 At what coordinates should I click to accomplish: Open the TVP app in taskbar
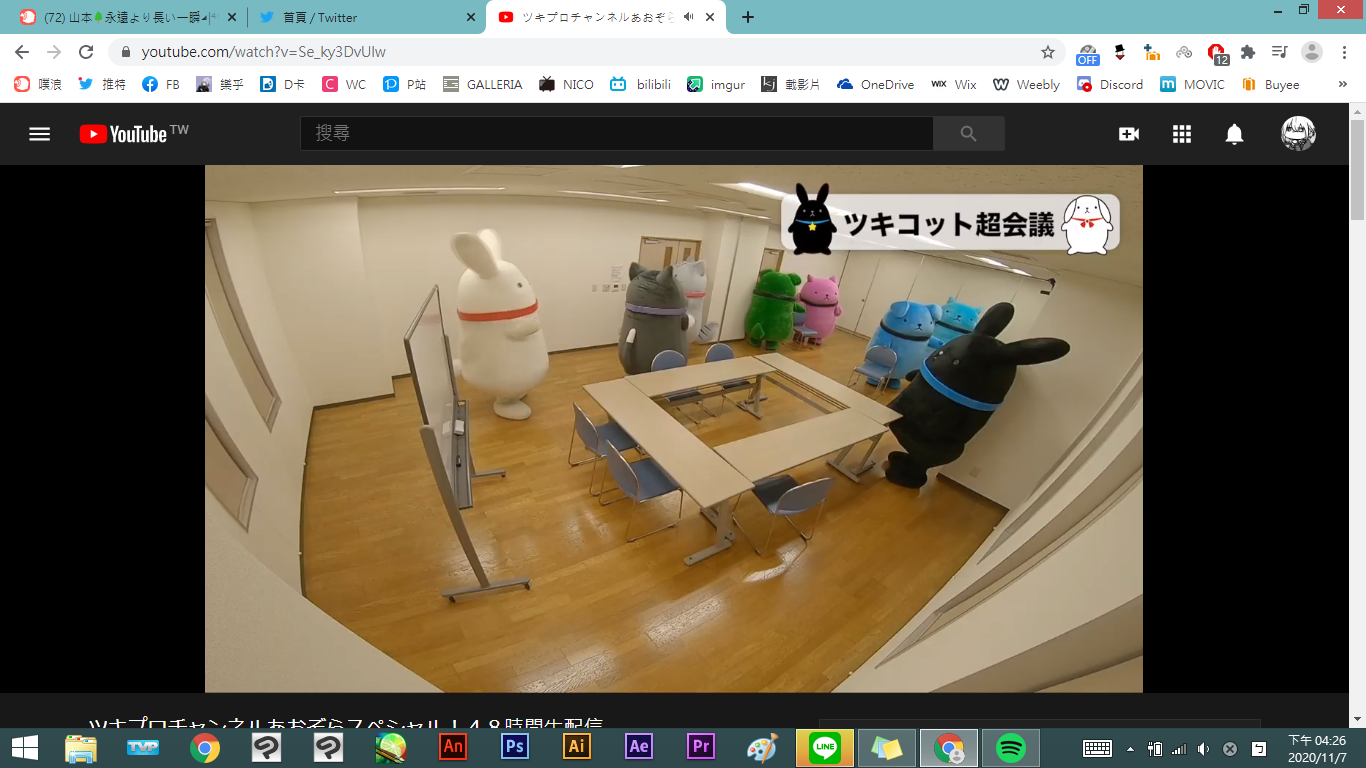[143, 747]
